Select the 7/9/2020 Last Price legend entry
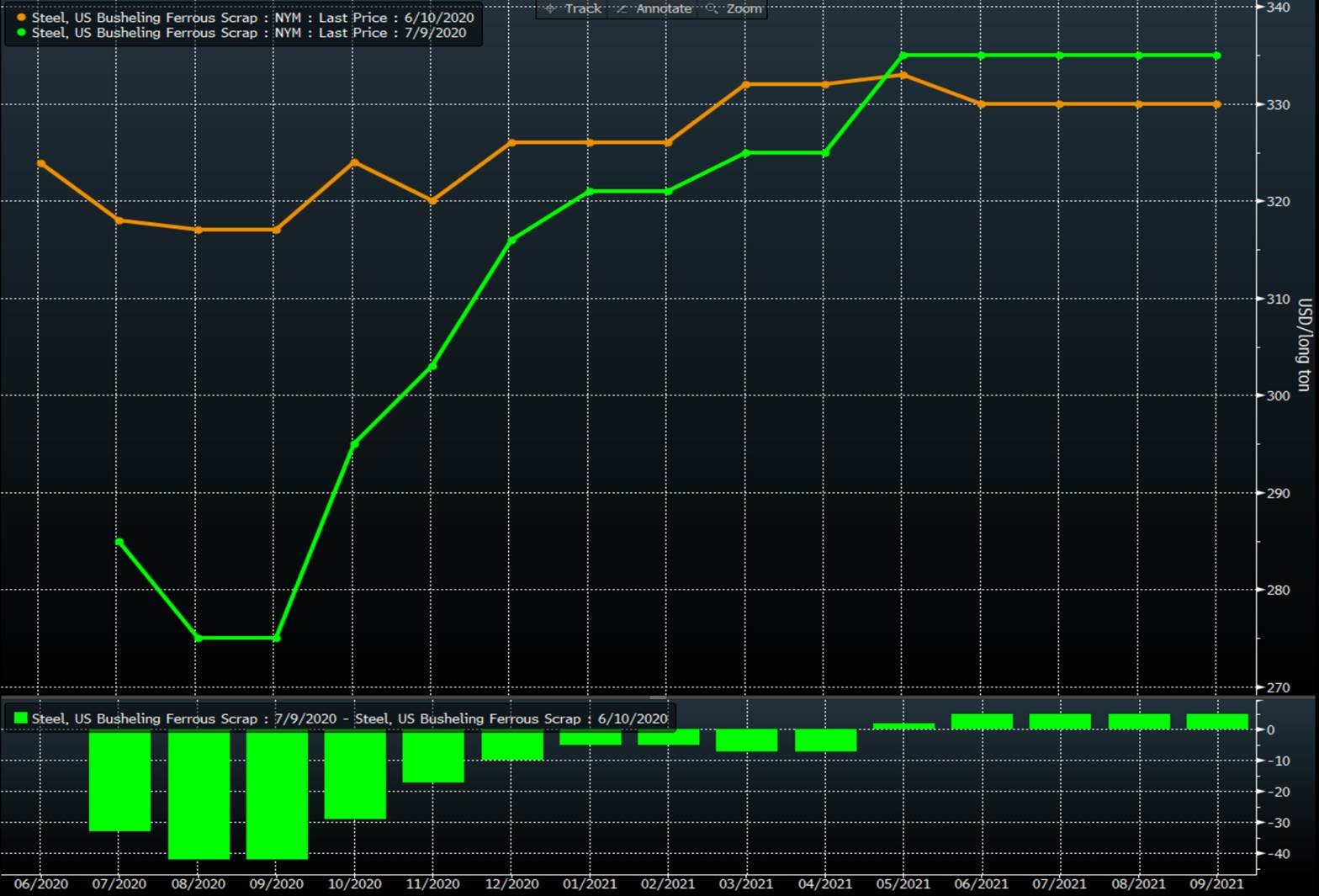The image size is (1319, 896). tap(249, 33)
